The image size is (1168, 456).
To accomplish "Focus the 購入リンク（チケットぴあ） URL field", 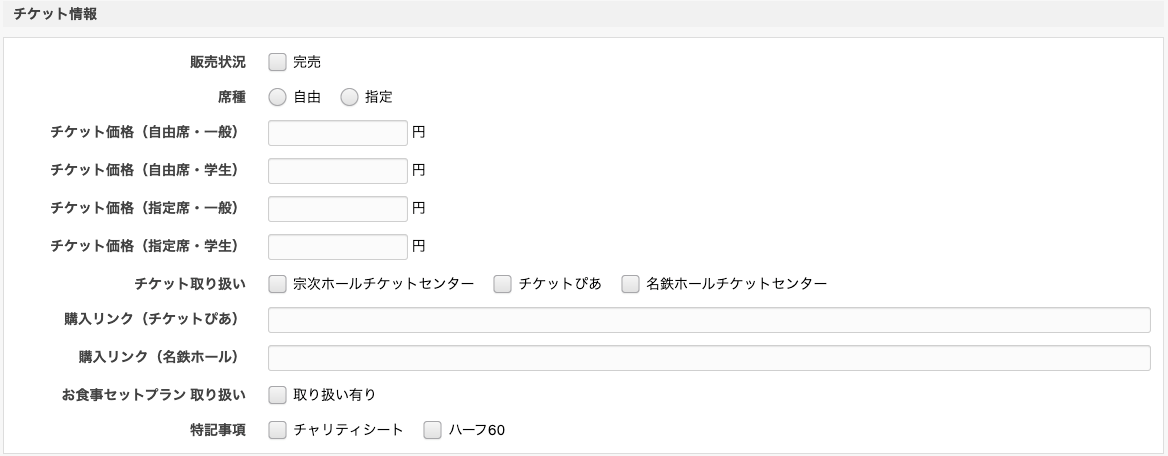I will pos(709,320).
